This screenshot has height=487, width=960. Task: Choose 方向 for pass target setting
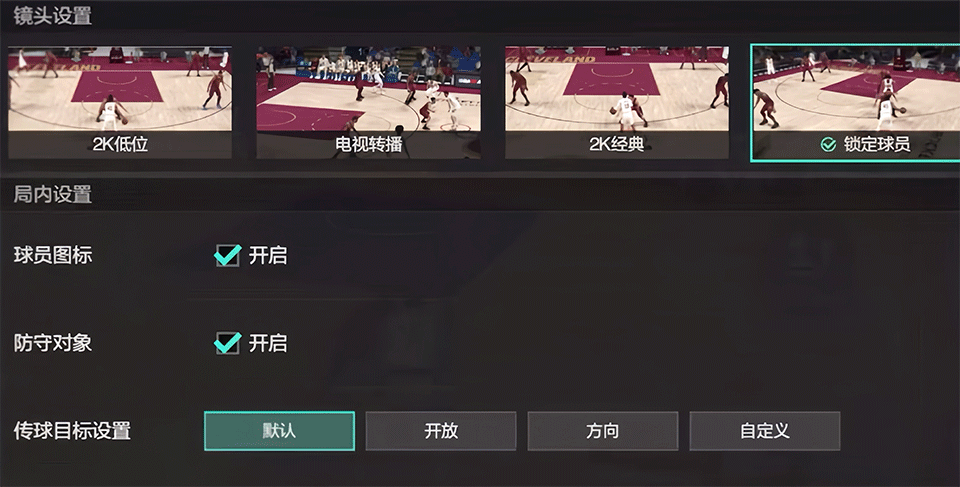pyautogui.click(x=602, y=431)
